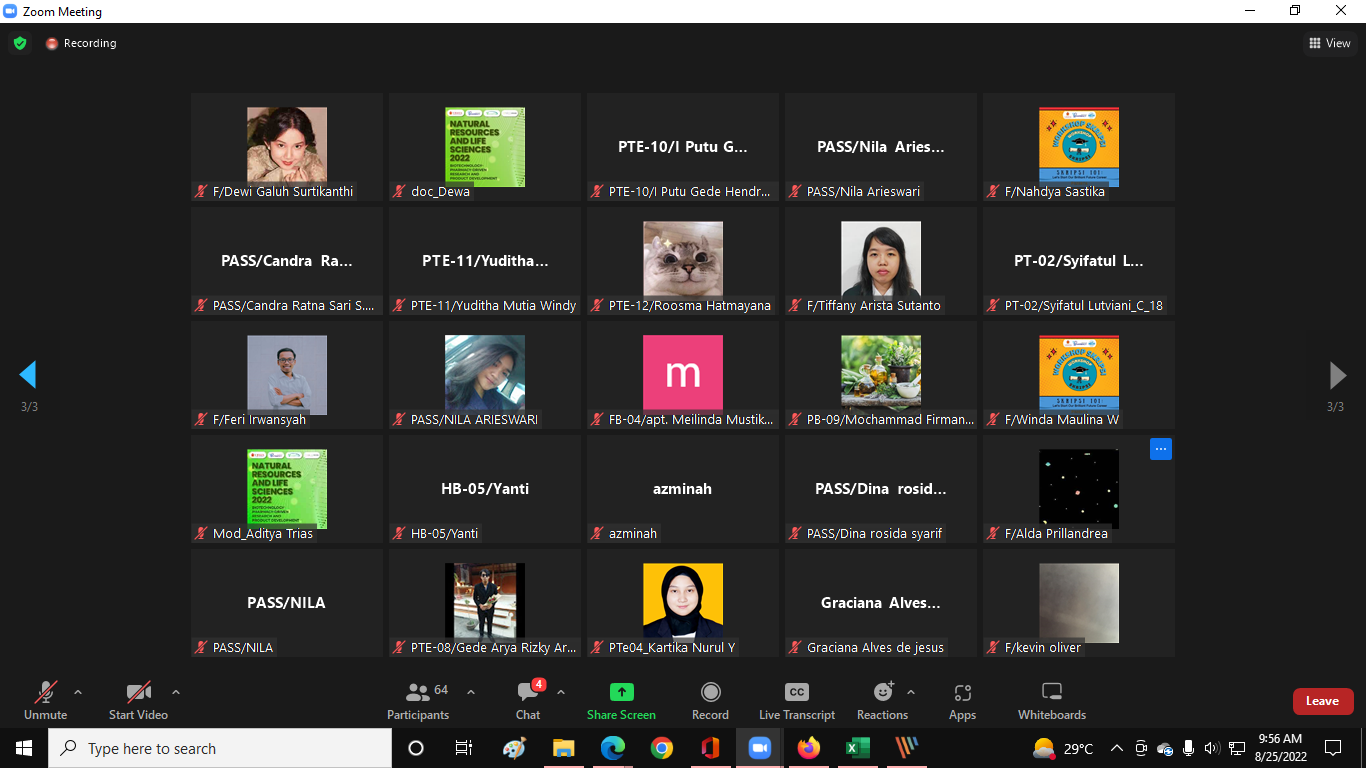Open Excel from the Windows taskbar
The image size is (1366, 768).
(x=857, y=748)
